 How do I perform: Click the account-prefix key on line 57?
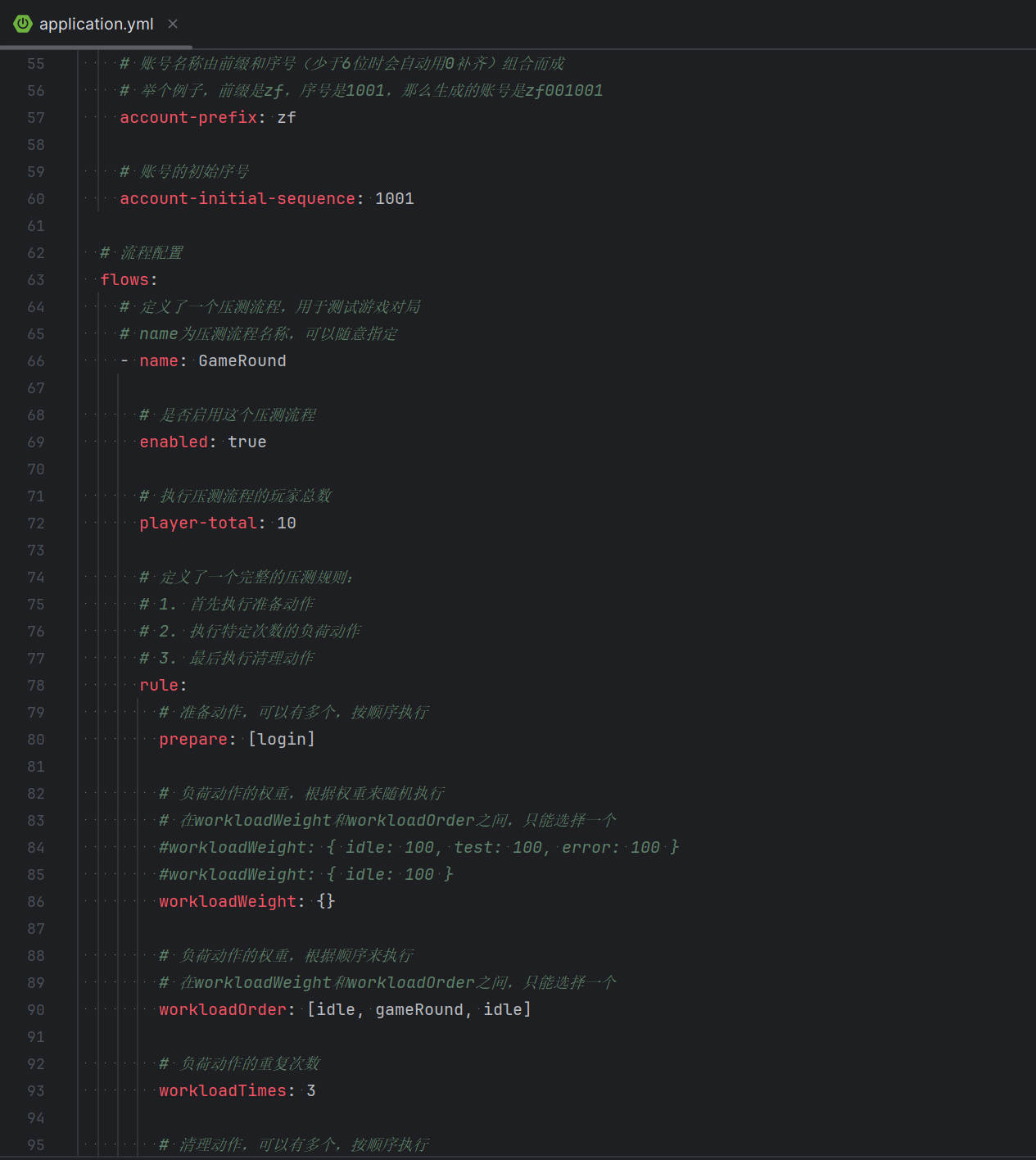pos(188,117)
